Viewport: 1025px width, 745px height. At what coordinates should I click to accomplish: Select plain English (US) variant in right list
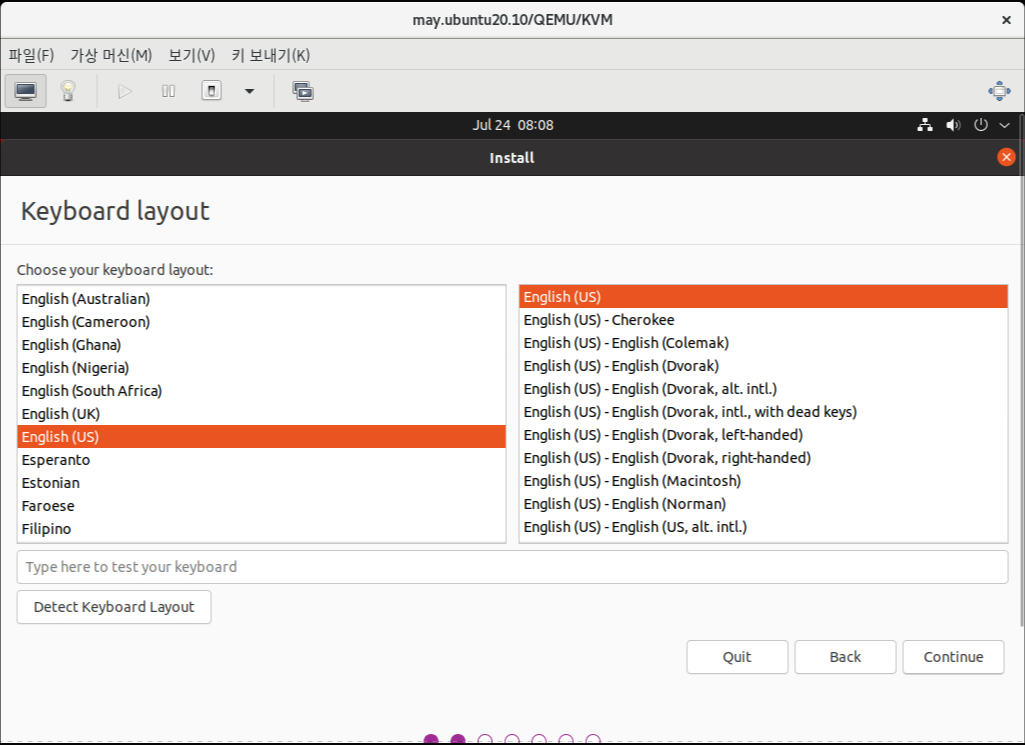764,297
